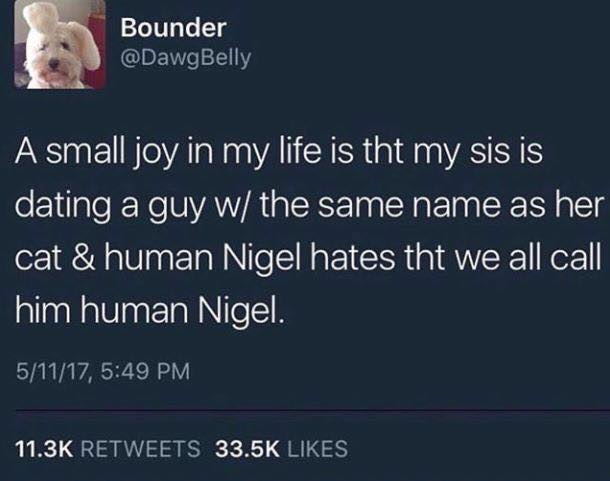Click the divider line above retweet stats

tap(312, 411)
